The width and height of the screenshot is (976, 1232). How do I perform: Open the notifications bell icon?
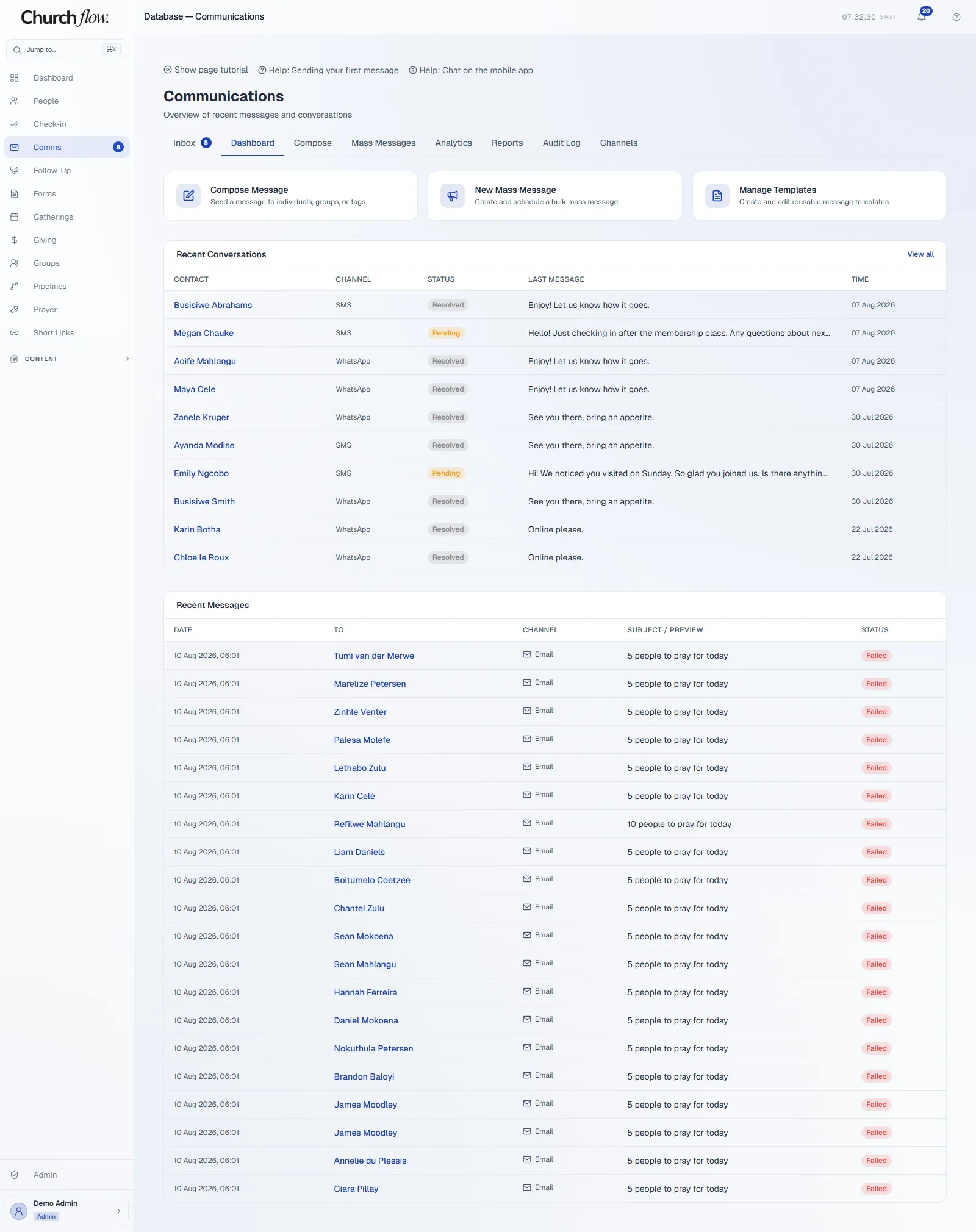(922, 17)
